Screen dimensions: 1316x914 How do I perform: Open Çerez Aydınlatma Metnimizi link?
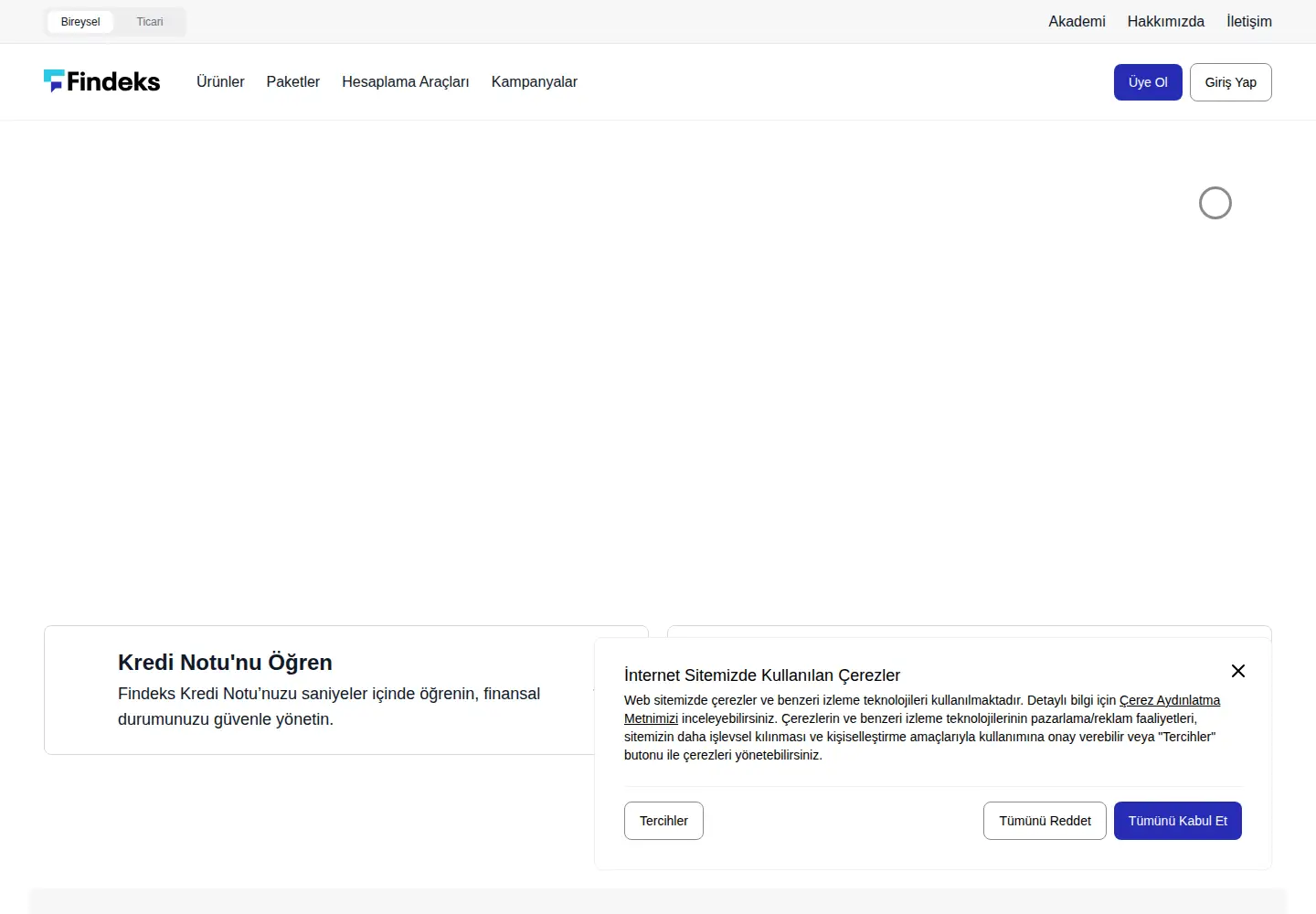pyautogui.click(x=1170, y=700)
